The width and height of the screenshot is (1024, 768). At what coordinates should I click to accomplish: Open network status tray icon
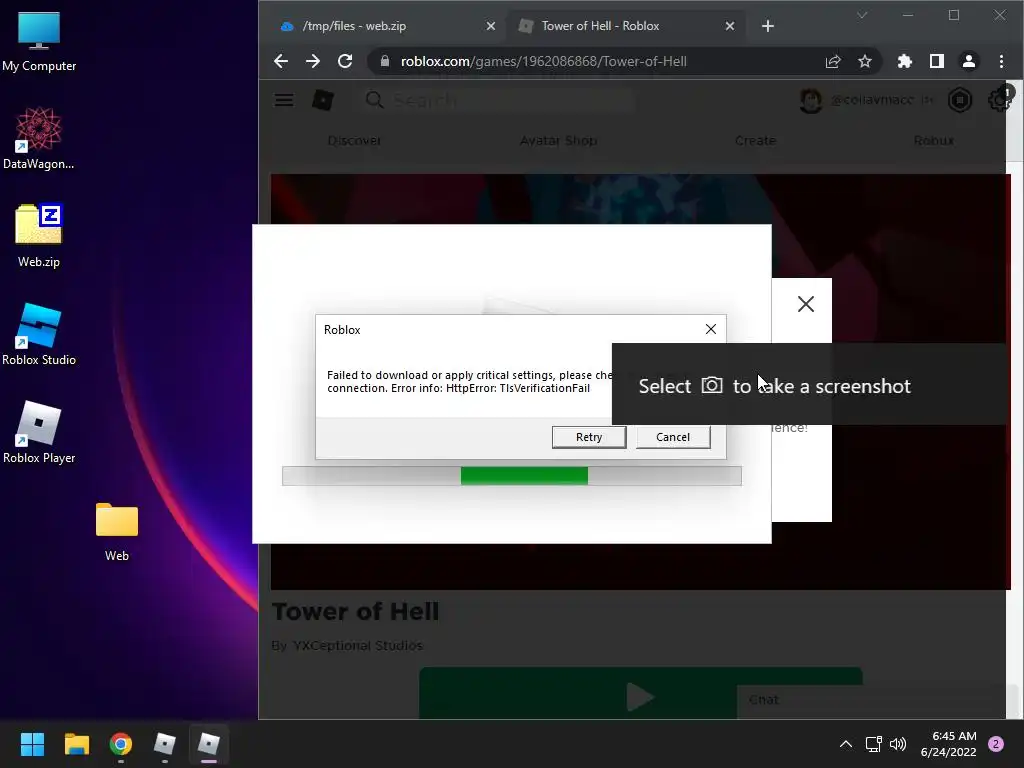[x=873, y=744]
